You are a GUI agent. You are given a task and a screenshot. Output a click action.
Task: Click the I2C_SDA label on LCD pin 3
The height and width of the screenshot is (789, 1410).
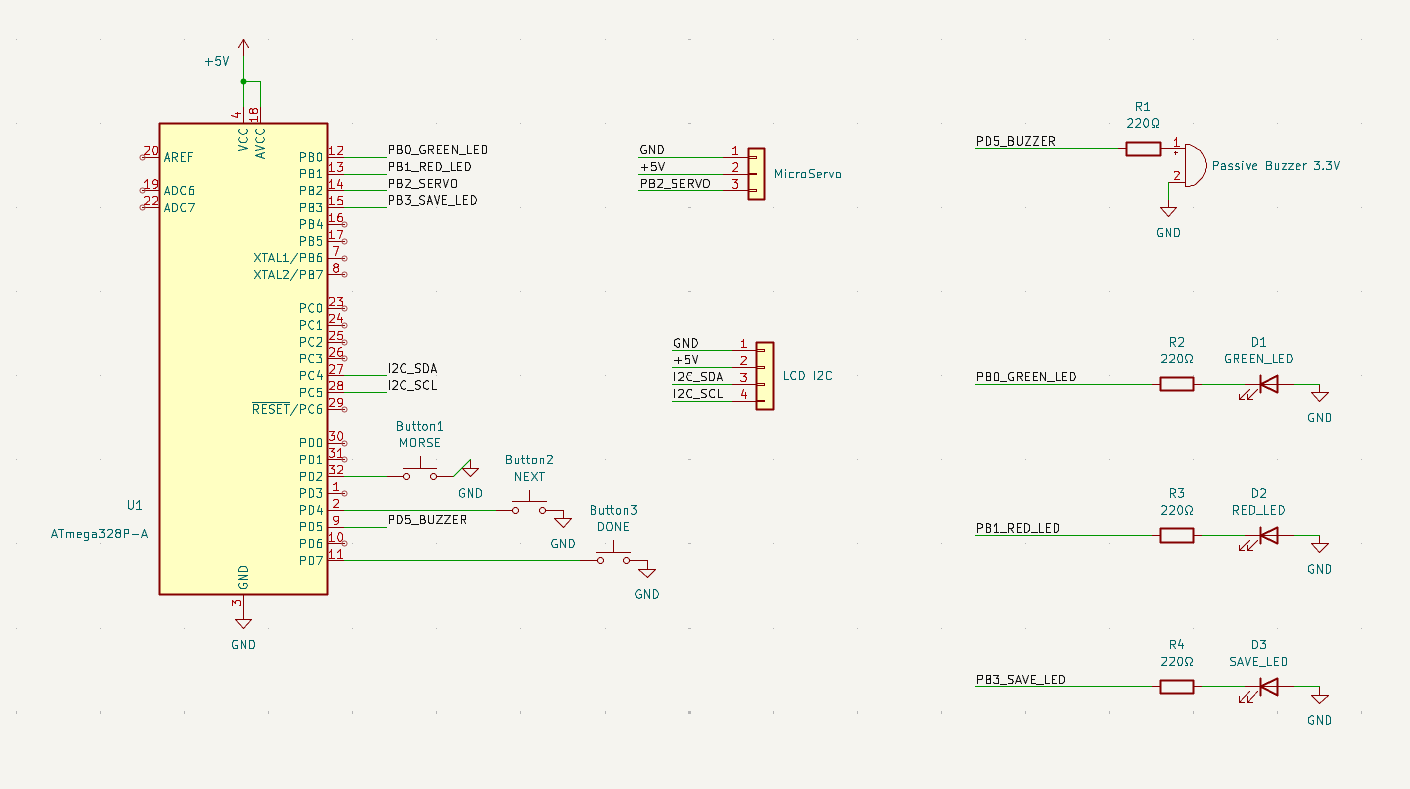coord(697,377)
